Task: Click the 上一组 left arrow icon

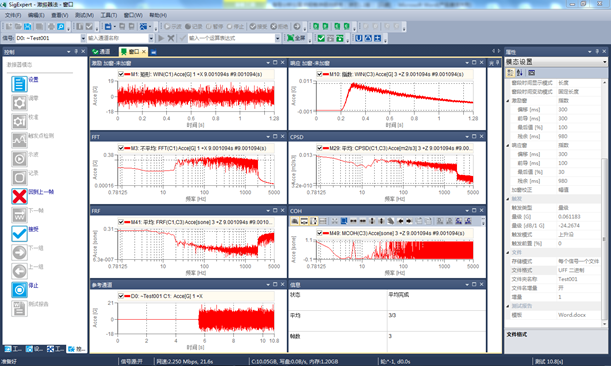Action: click(19, 271)
